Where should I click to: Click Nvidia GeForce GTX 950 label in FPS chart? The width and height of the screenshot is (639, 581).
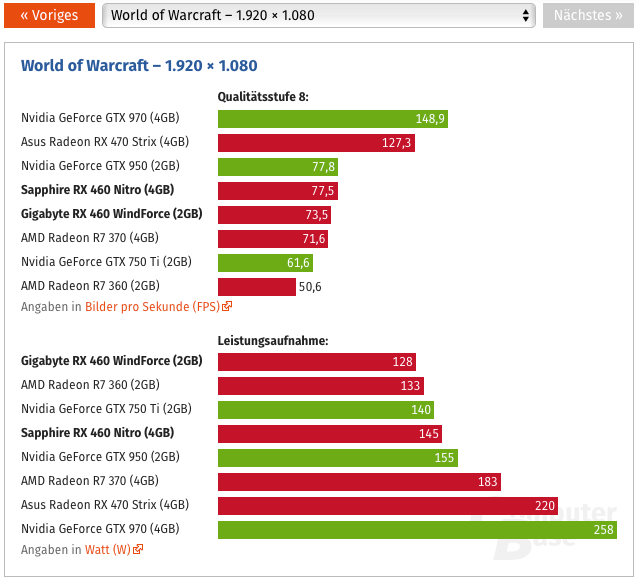pyautogui.click(x=100, y=166)
